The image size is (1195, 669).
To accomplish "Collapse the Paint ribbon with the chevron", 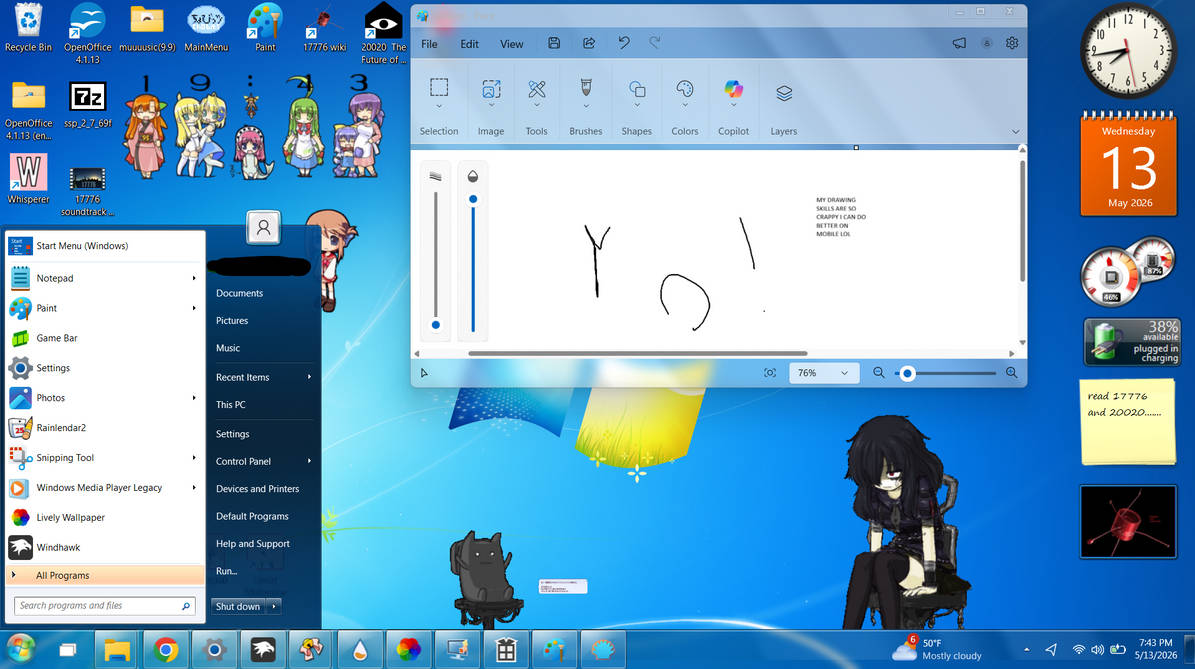I will click(1015, 132).
